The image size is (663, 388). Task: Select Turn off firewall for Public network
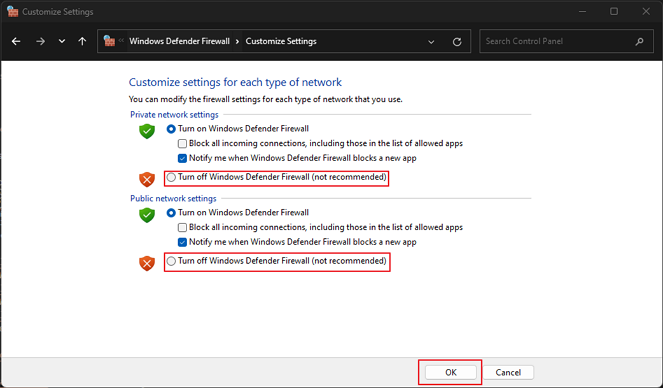(x=171, y=261)
